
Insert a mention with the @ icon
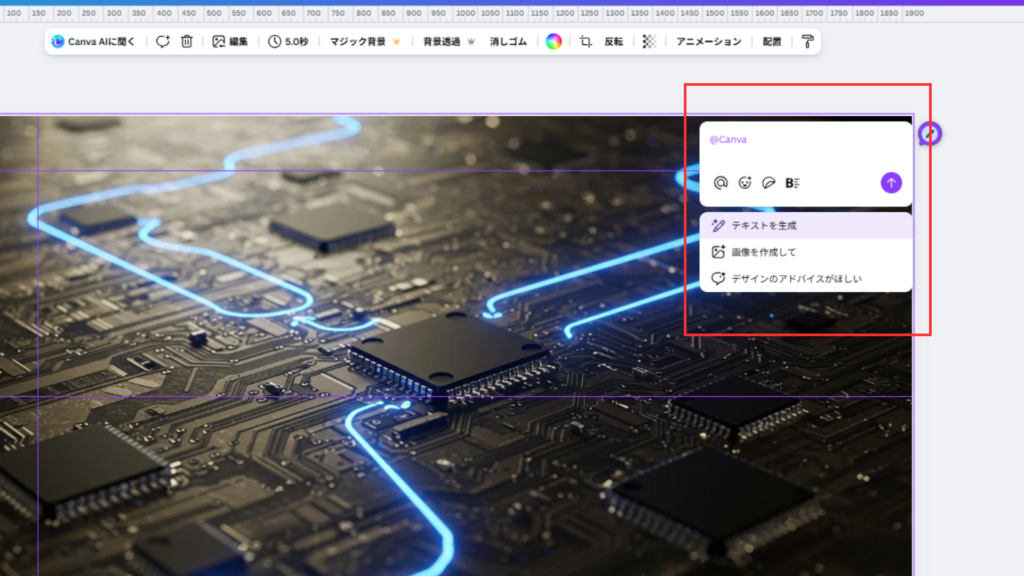tap(720, 183)
